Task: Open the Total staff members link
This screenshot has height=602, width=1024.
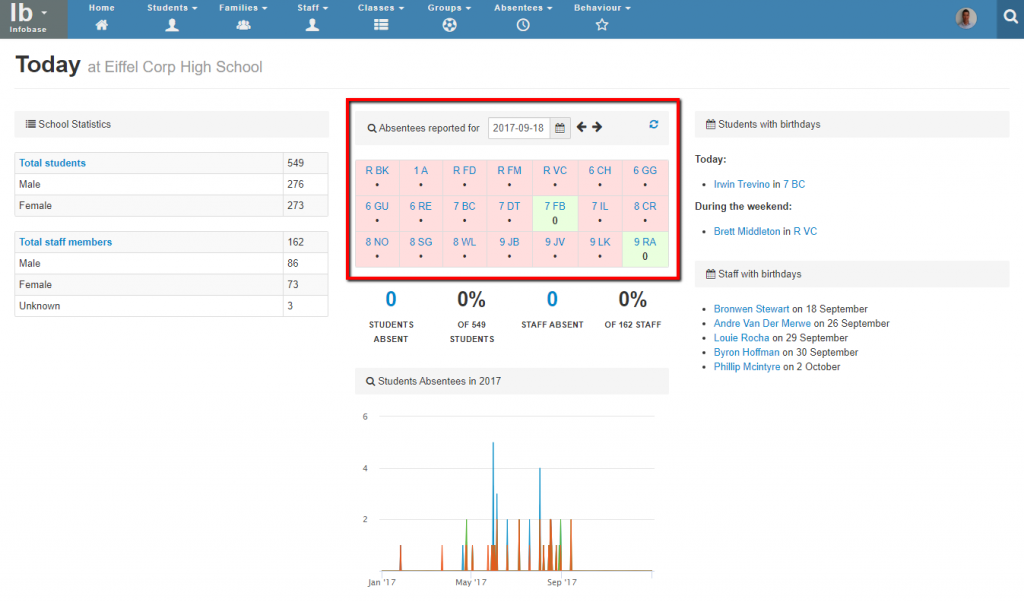Action: pyautogui.click(x=65, y=242)
